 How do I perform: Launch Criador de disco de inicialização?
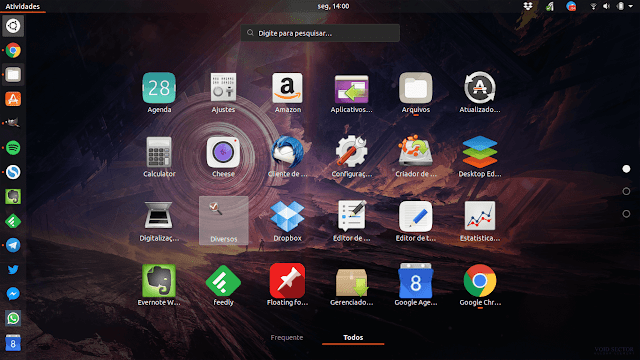pyautogui.click(x=416, y=151)
